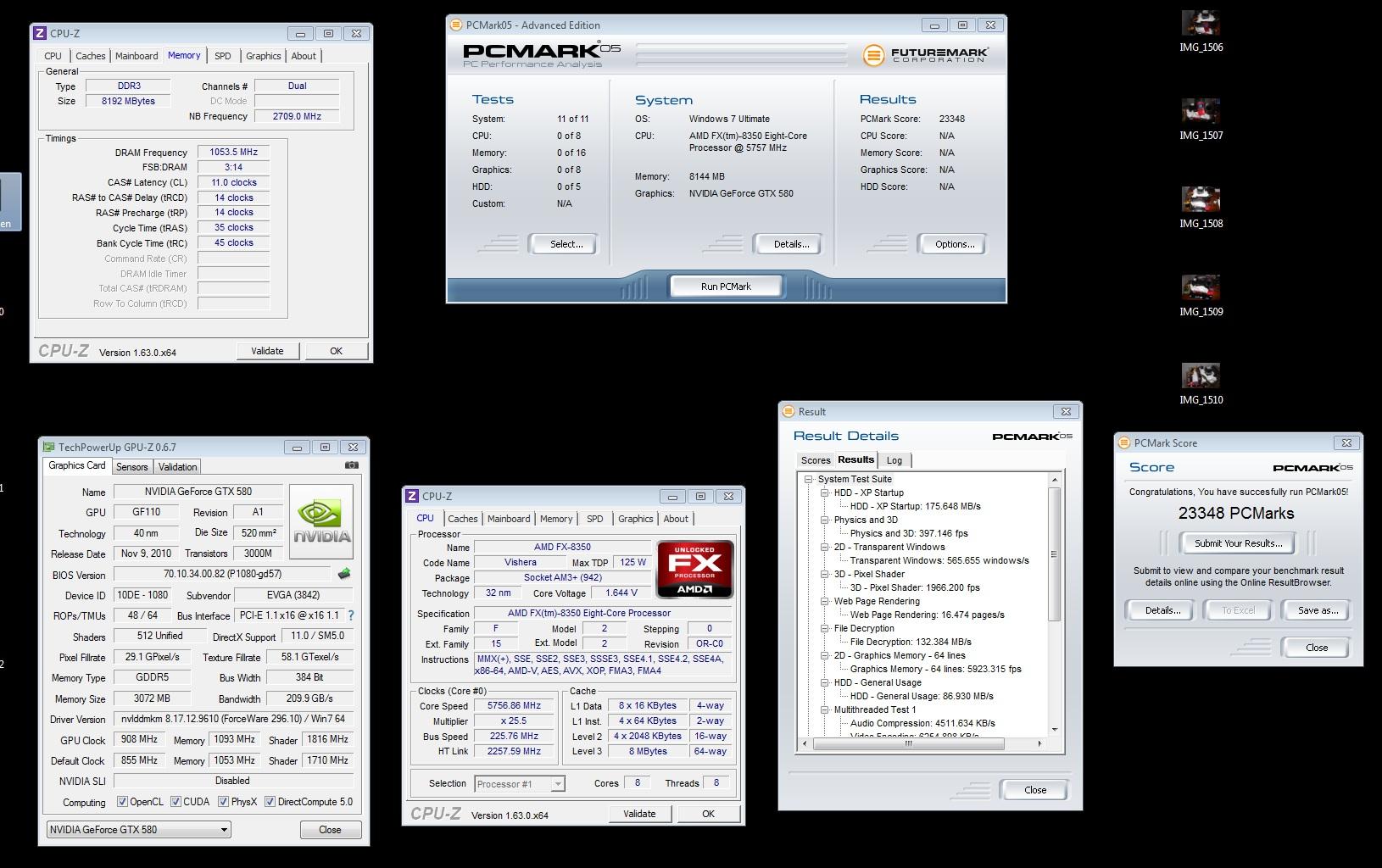Collapse the File Decryption node

click(x=824, y=628)
